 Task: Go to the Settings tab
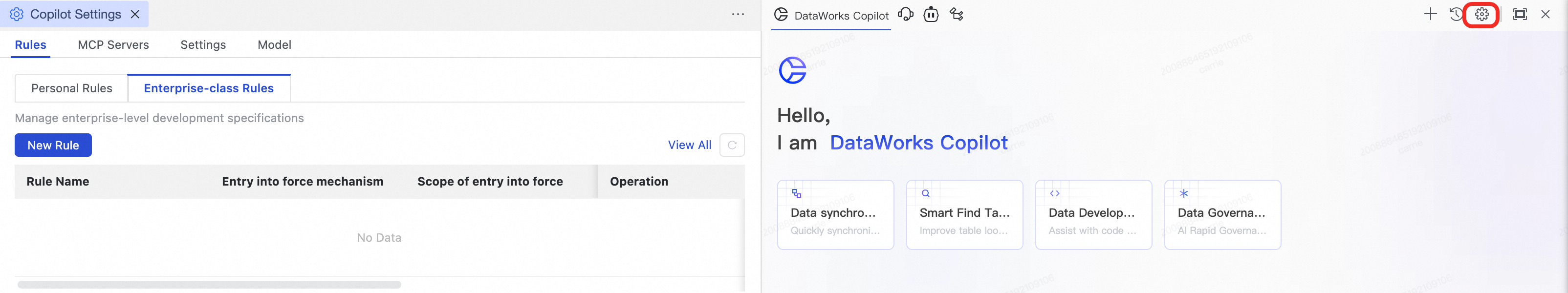click(x=203, y=45)
